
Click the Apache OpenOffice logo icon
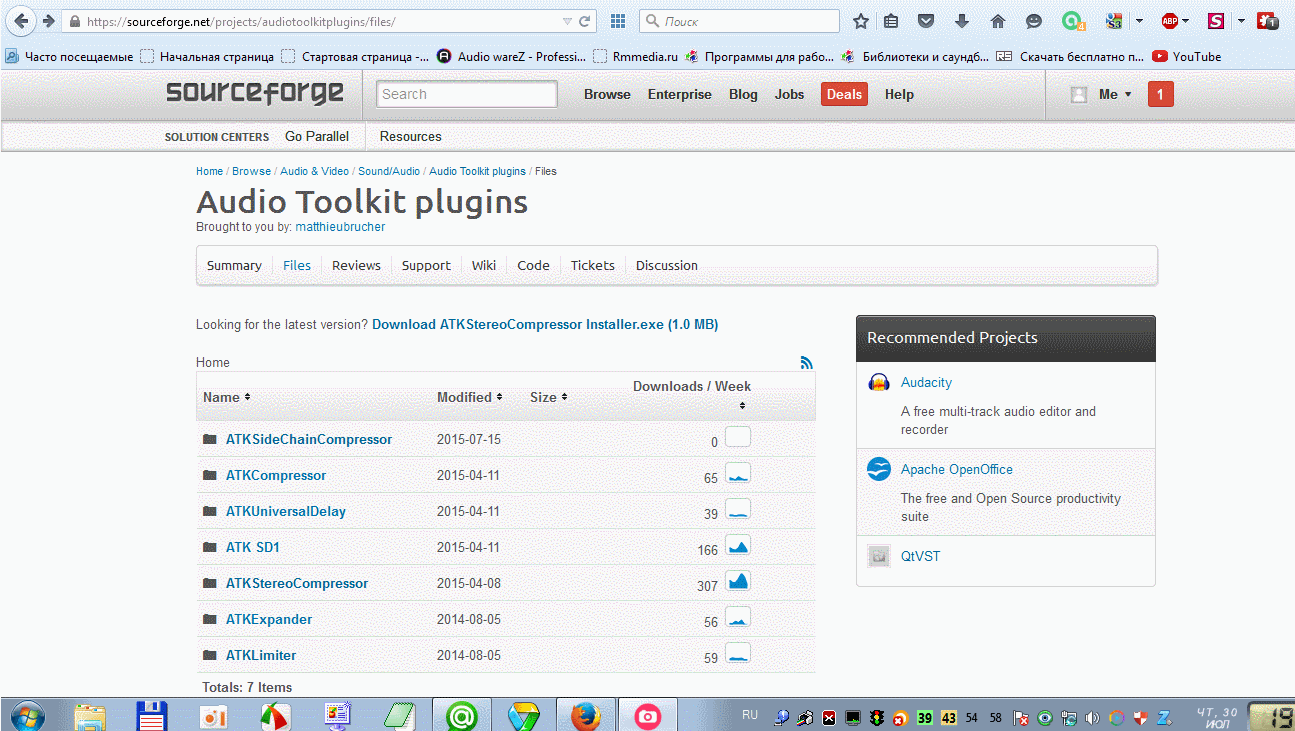[879, 470]
